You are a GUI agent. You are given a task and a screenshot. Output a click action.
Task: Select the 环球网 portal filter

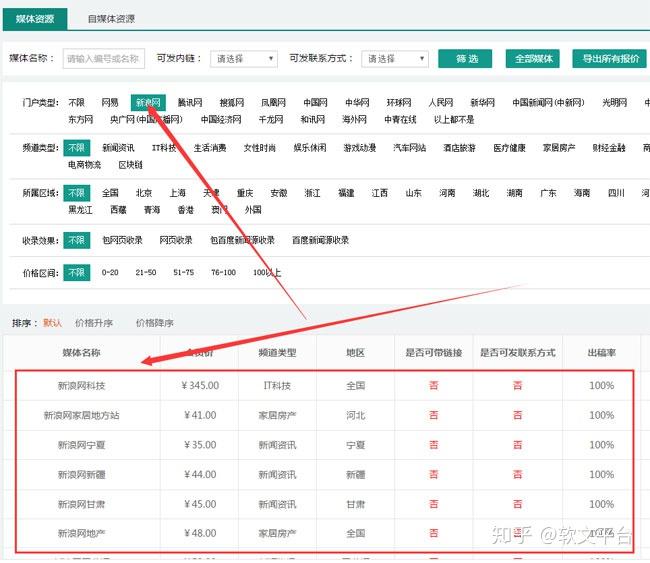(399, 102)
